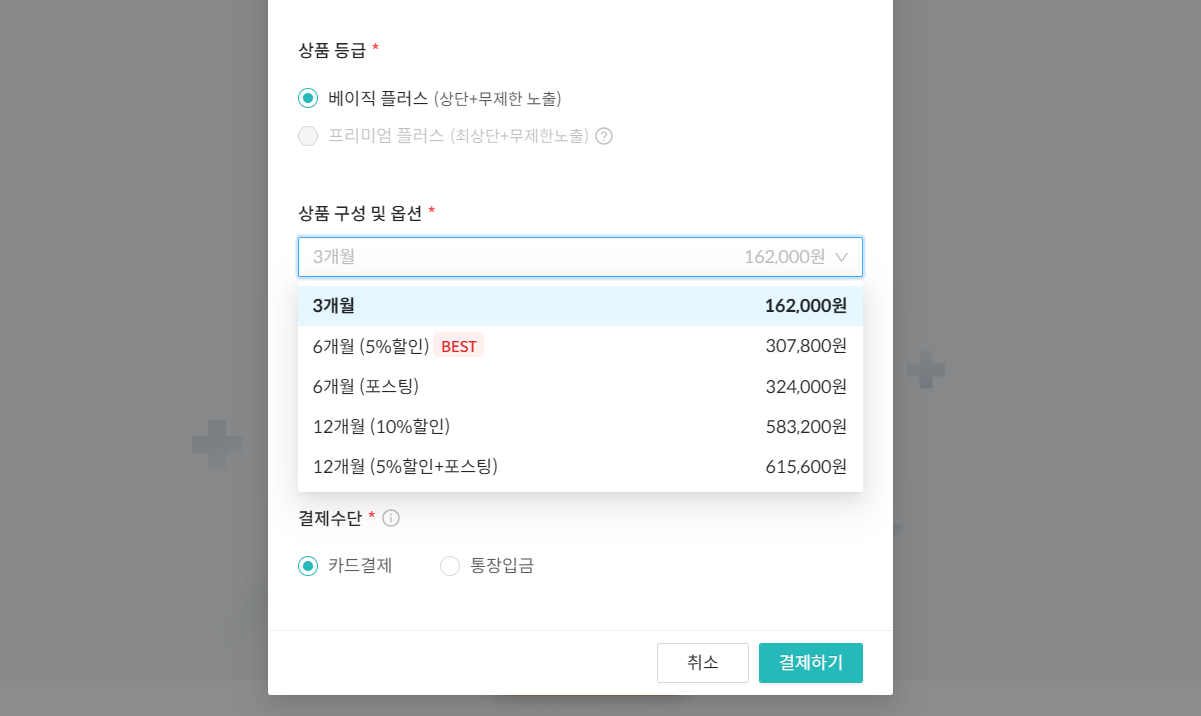Select 프리미엄 플러스 radio button

[308, 136]
